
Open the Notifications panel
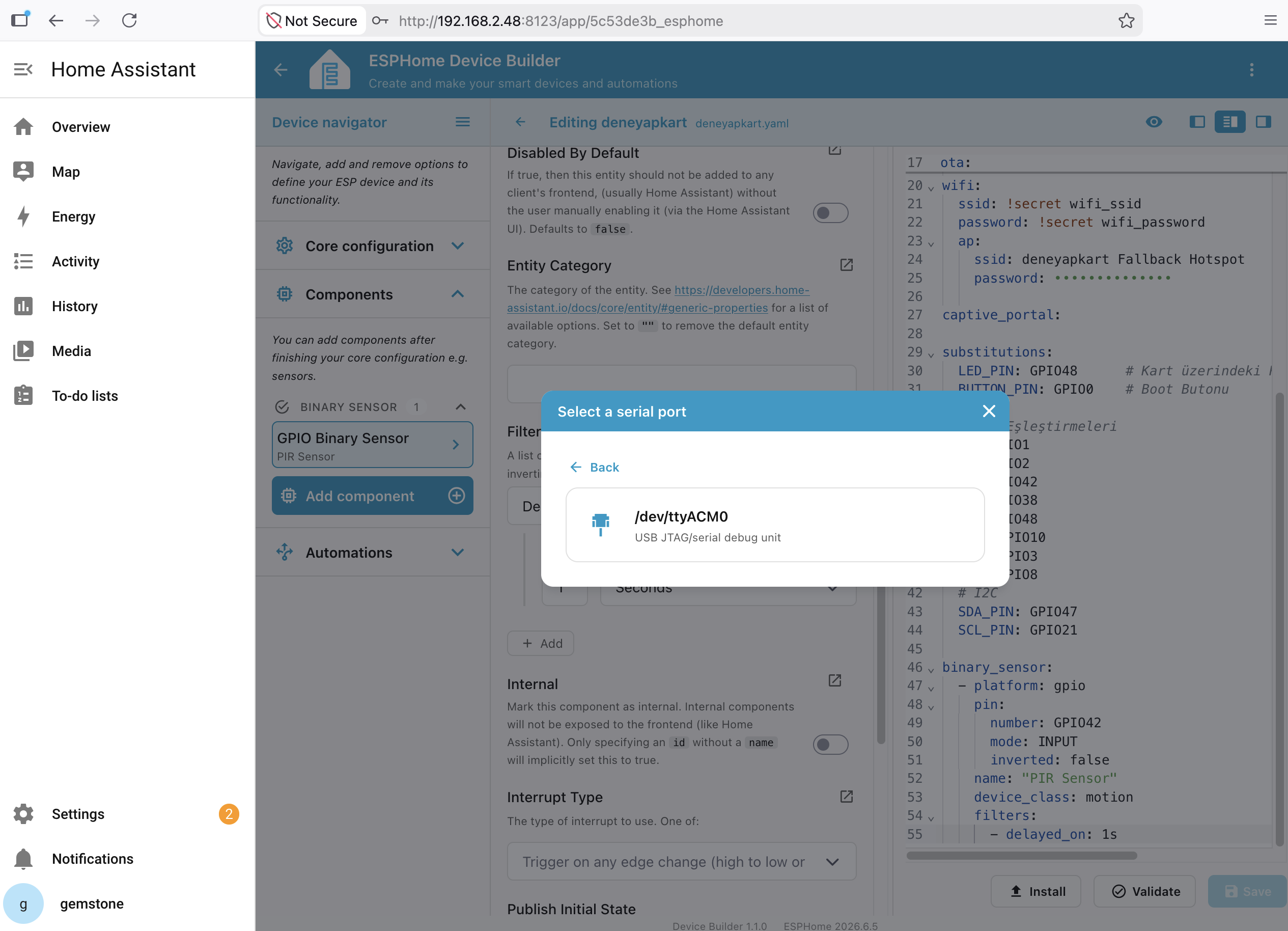[127, 859]
